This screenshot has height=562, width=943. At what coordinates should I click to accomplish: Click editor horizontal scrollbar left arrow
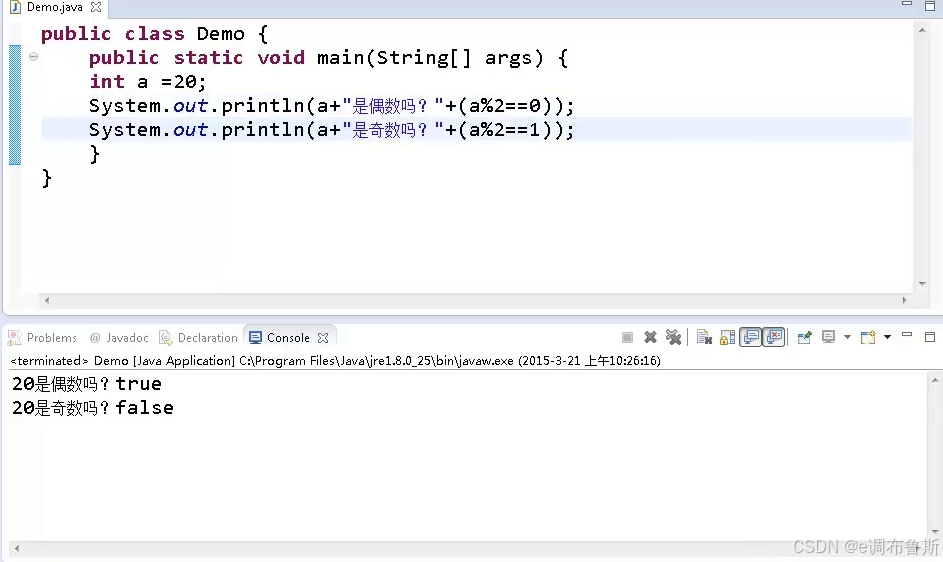tap(47, 300)
